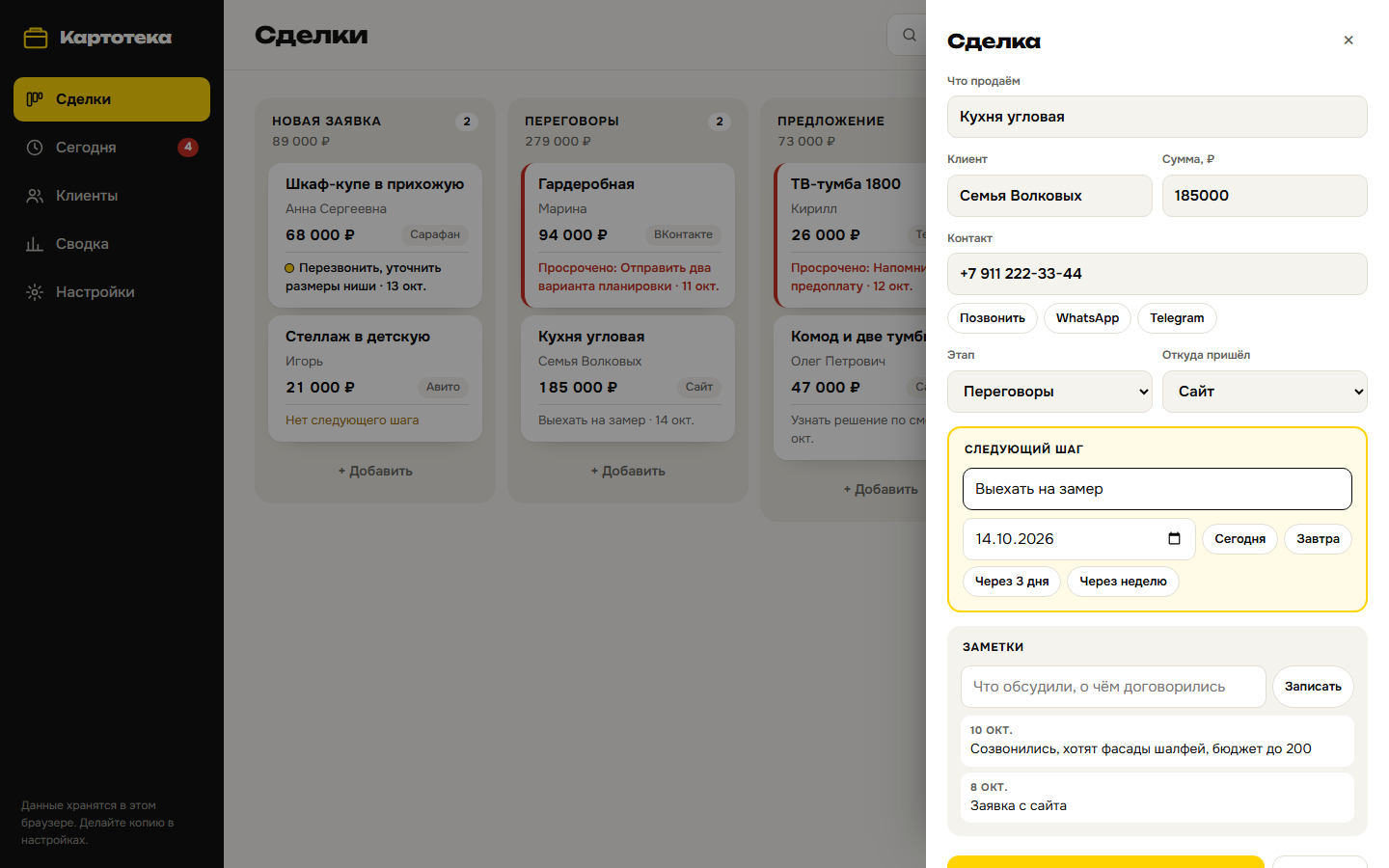The image size is (1389, 868).
Task: Focus the notes input field
Action: coord(1113,687)
